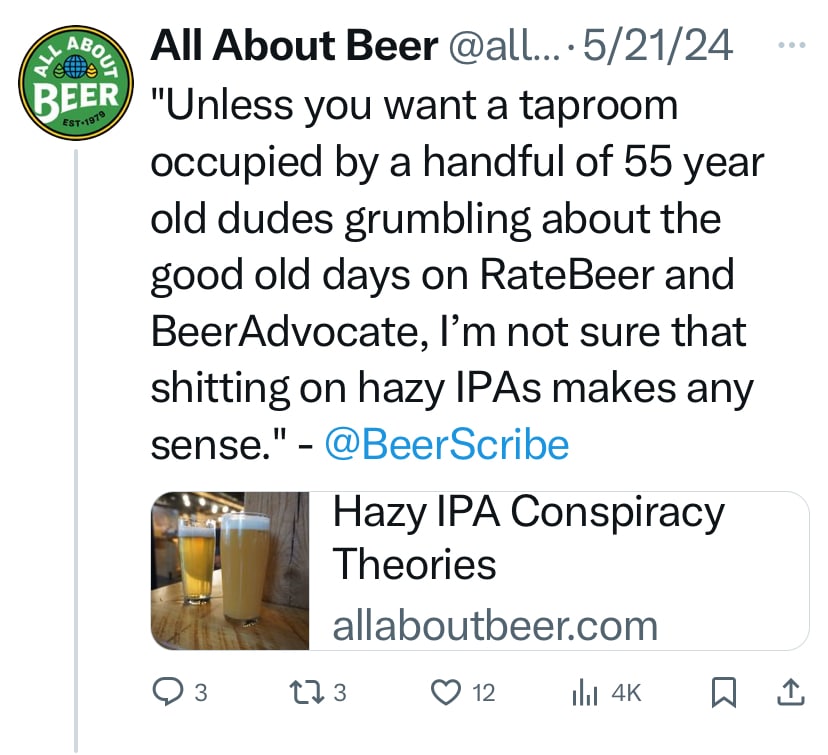
Task: View analytics bar chart icon
Action: pos(585,694)
